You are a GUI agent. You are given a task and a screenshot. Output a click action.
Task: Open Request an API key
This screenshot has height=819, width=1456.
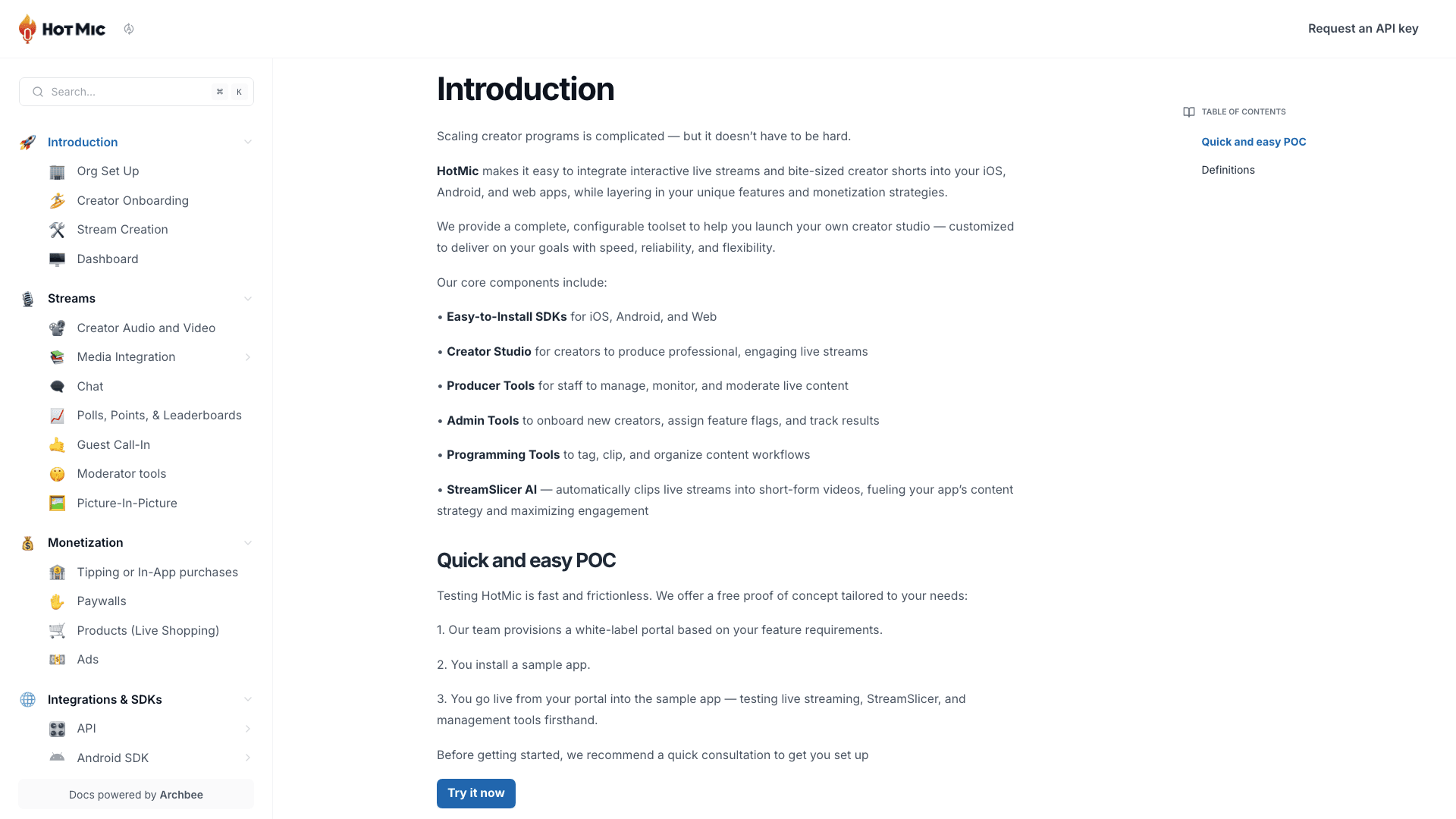click(x=1363, y=28)
